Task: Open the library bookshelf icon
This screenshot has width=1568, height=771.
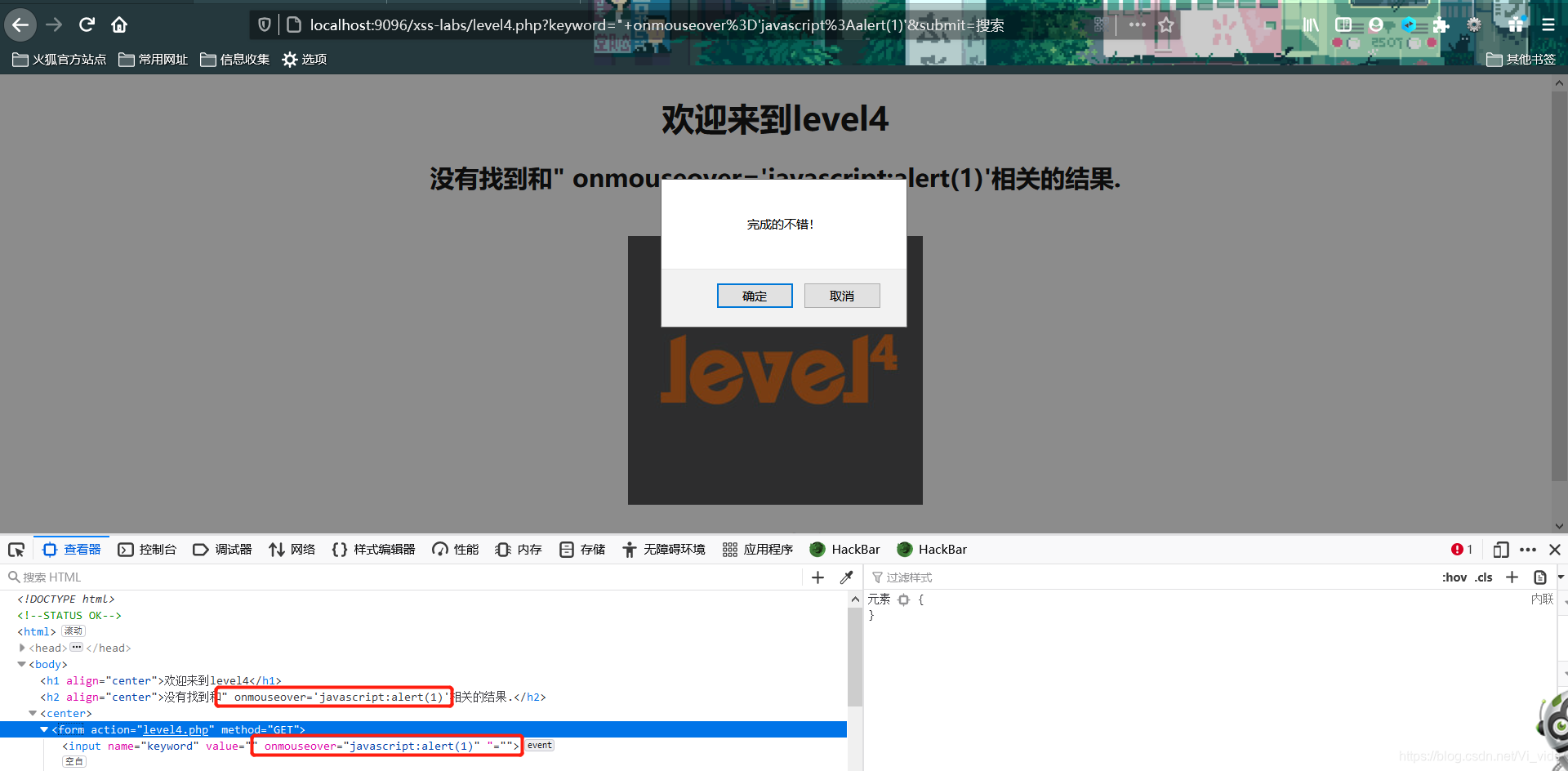Action: (x=1311, y=25)
